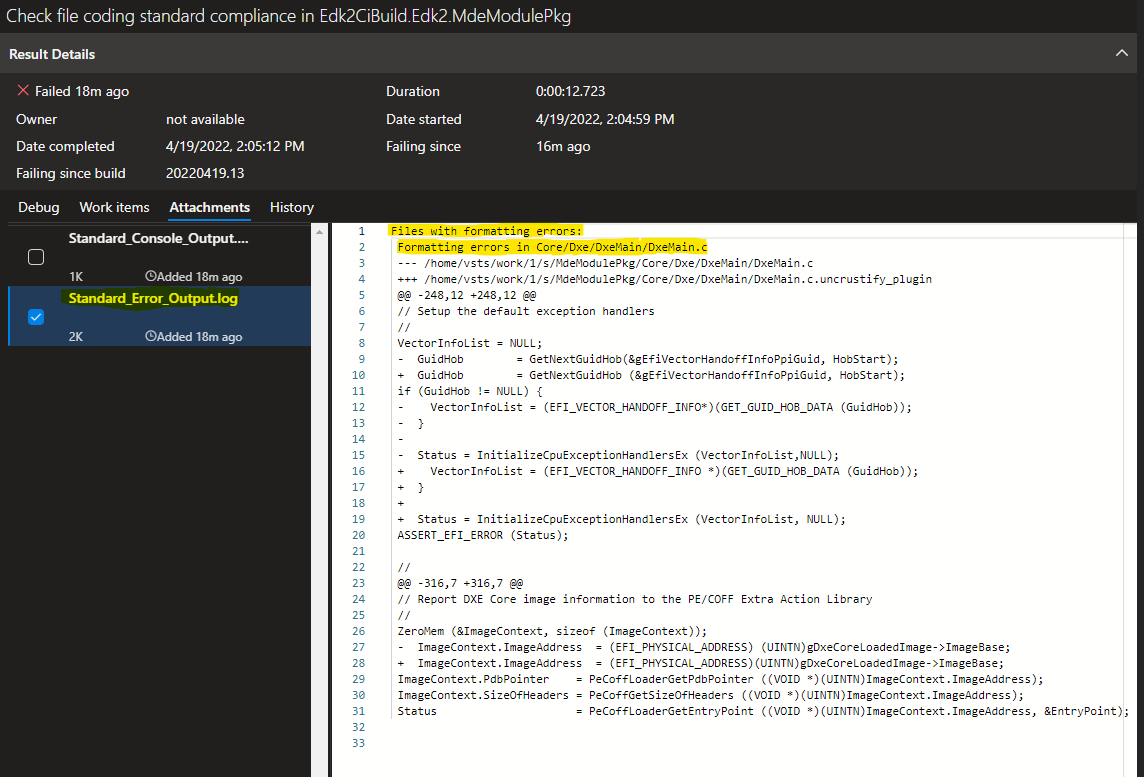This screenshot has width=1144, height=777.
Task: Click the attachment list scroll-up arrow
Action: click(320, 232)
